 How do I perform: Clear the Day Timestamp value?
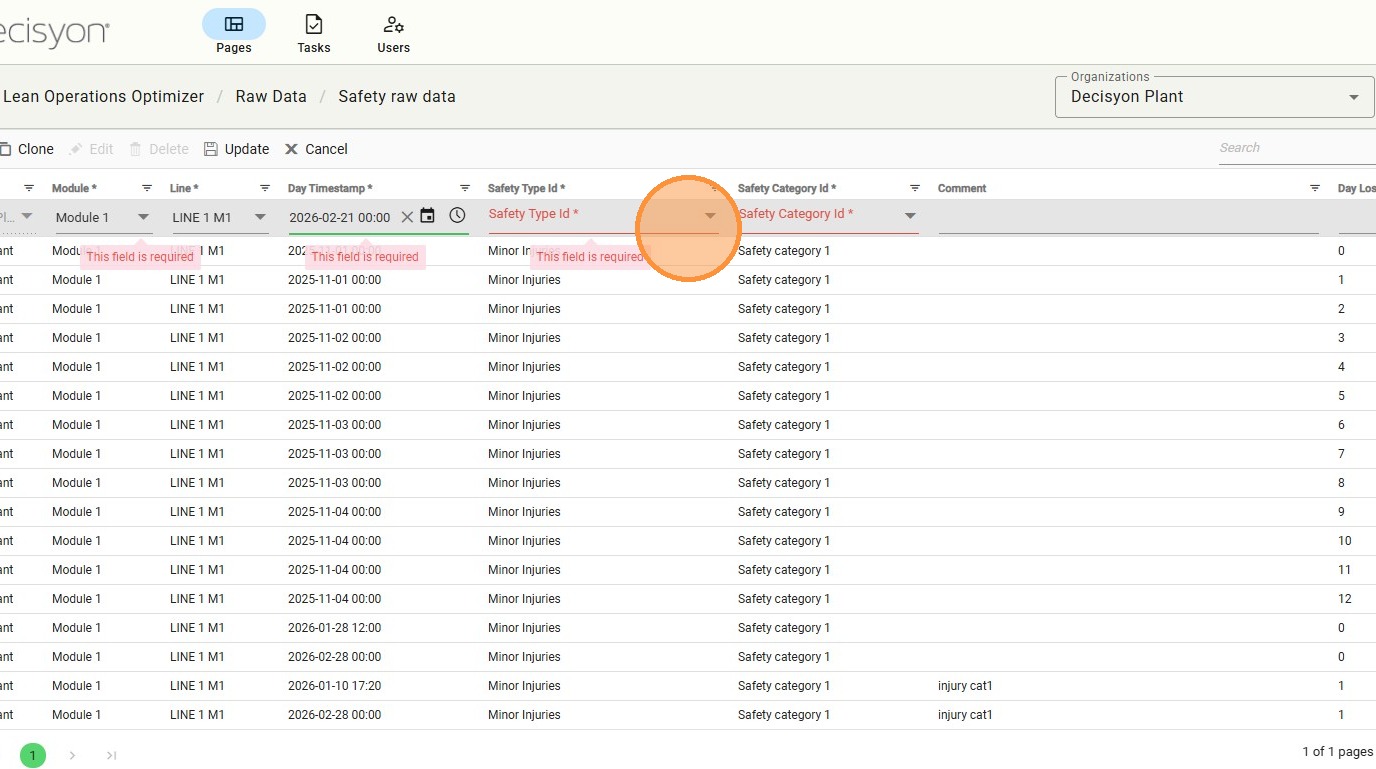(x=407, y=217)
